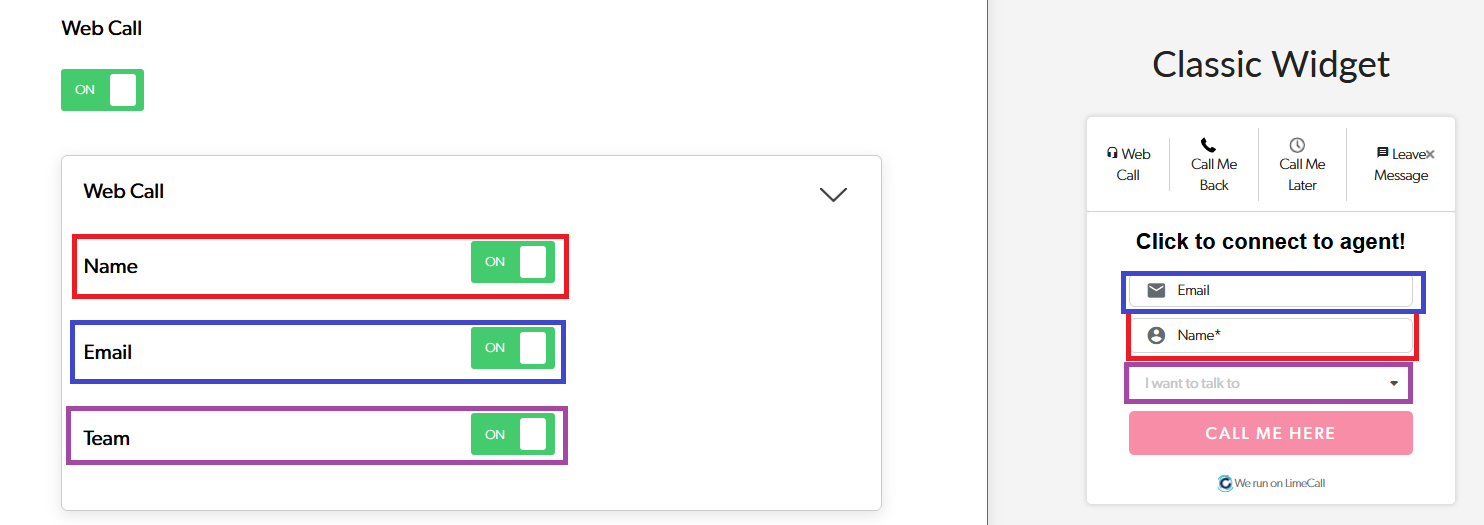Click the headset icon on Web Call tab
The height and width of the screenshot is (525, 1484).
click(1112, 154)
